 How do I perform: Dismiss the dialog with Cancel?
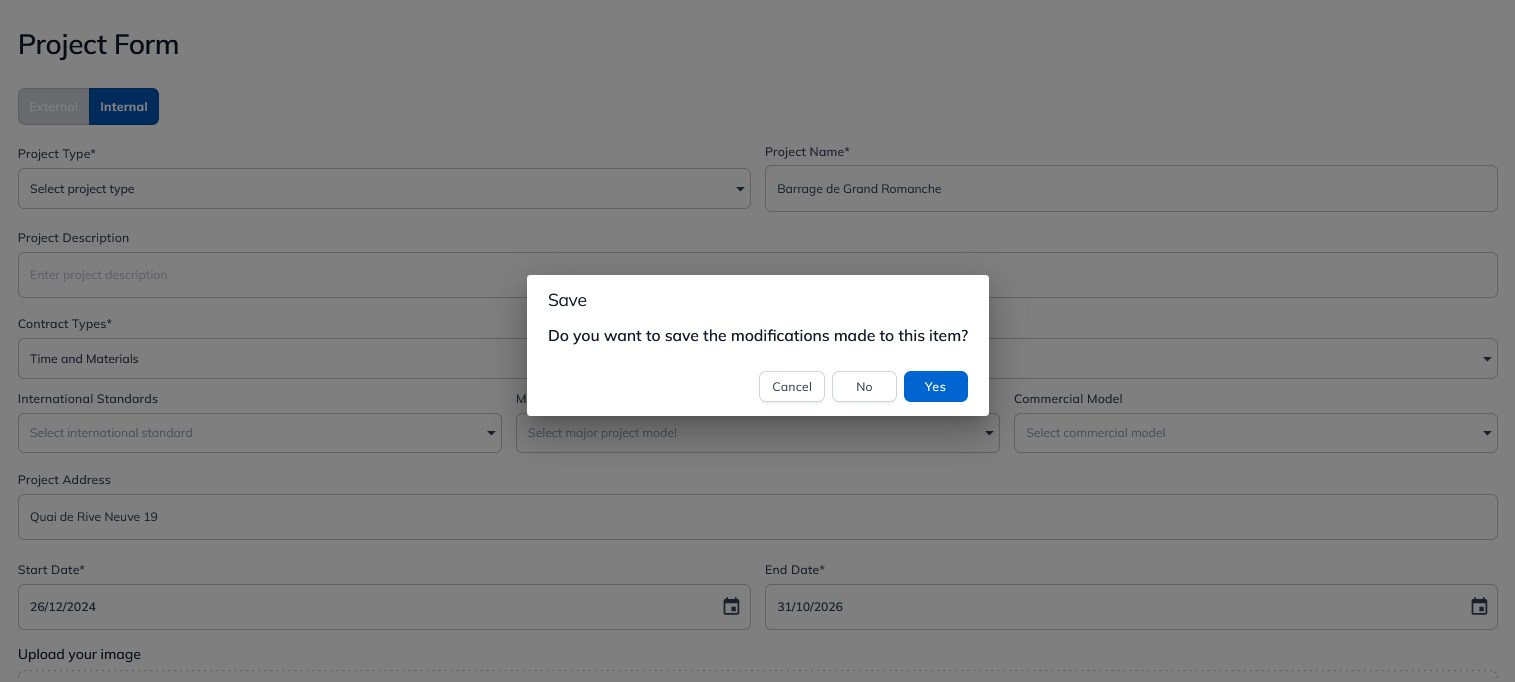click(x=792, y=387)
